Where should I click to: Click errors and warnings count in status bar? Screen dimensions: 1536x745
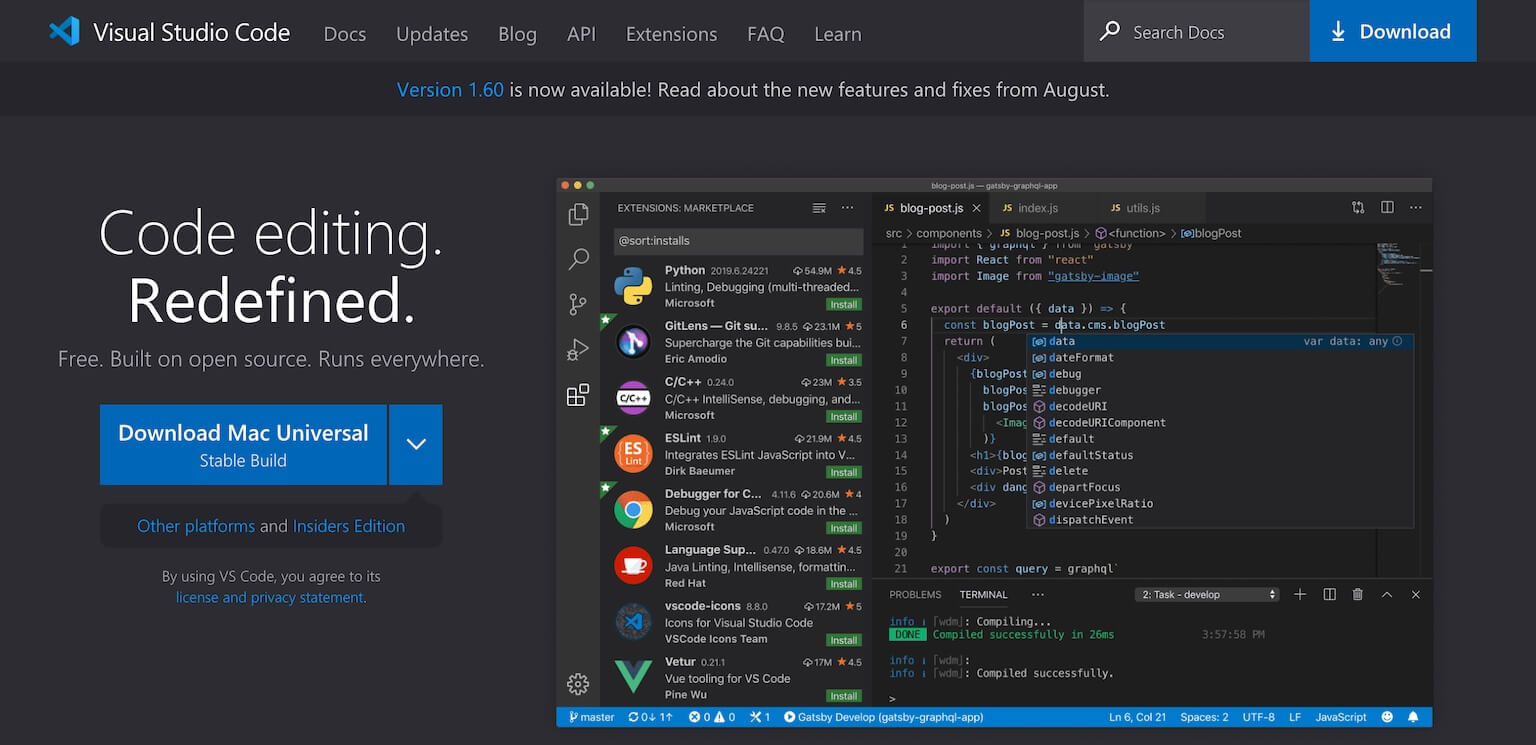[x=711, y=717]
